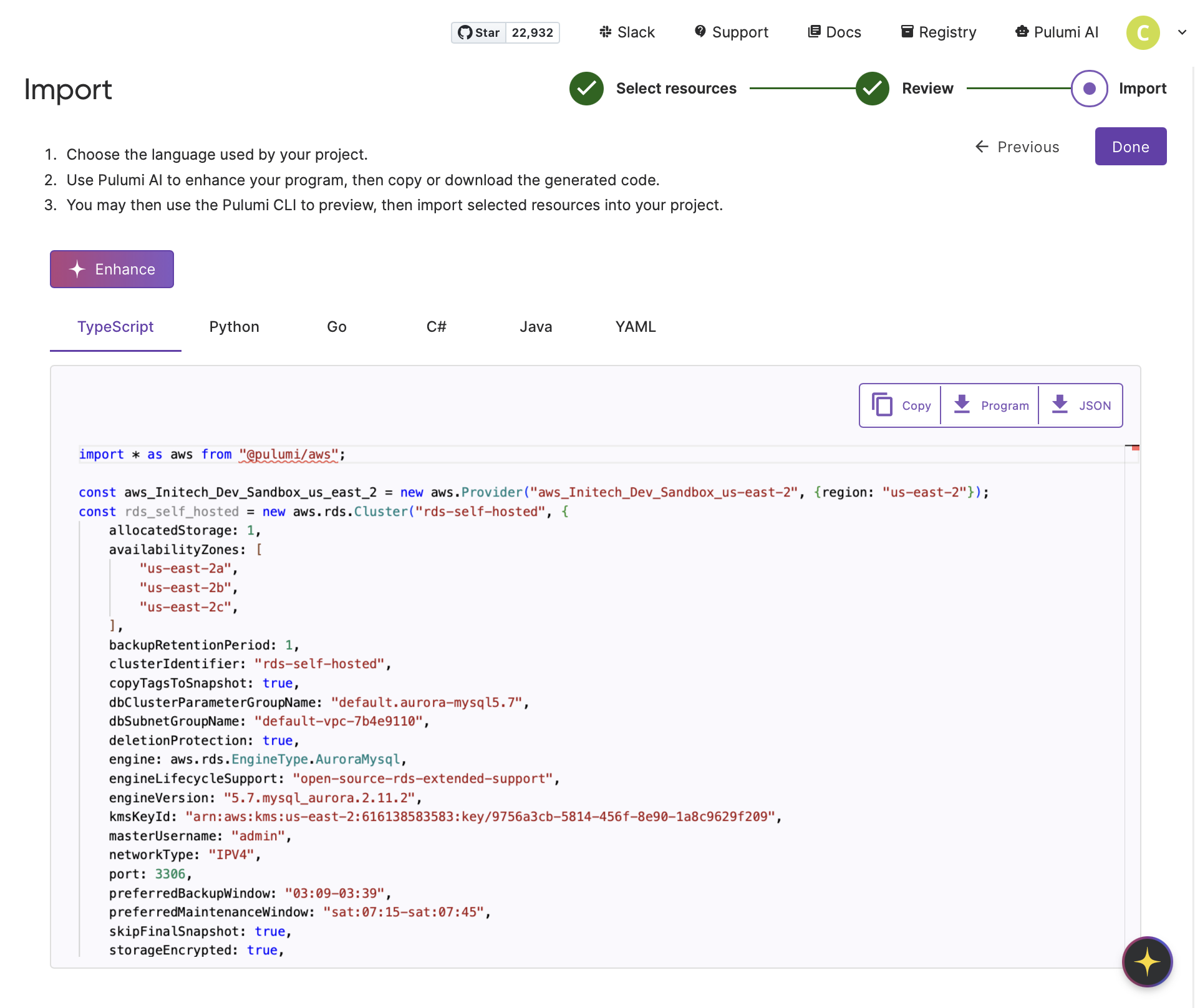The width and height of the screenshot is (1195, 1008).
Task: Click the Review step checkmark
Action: coord(872,89)
